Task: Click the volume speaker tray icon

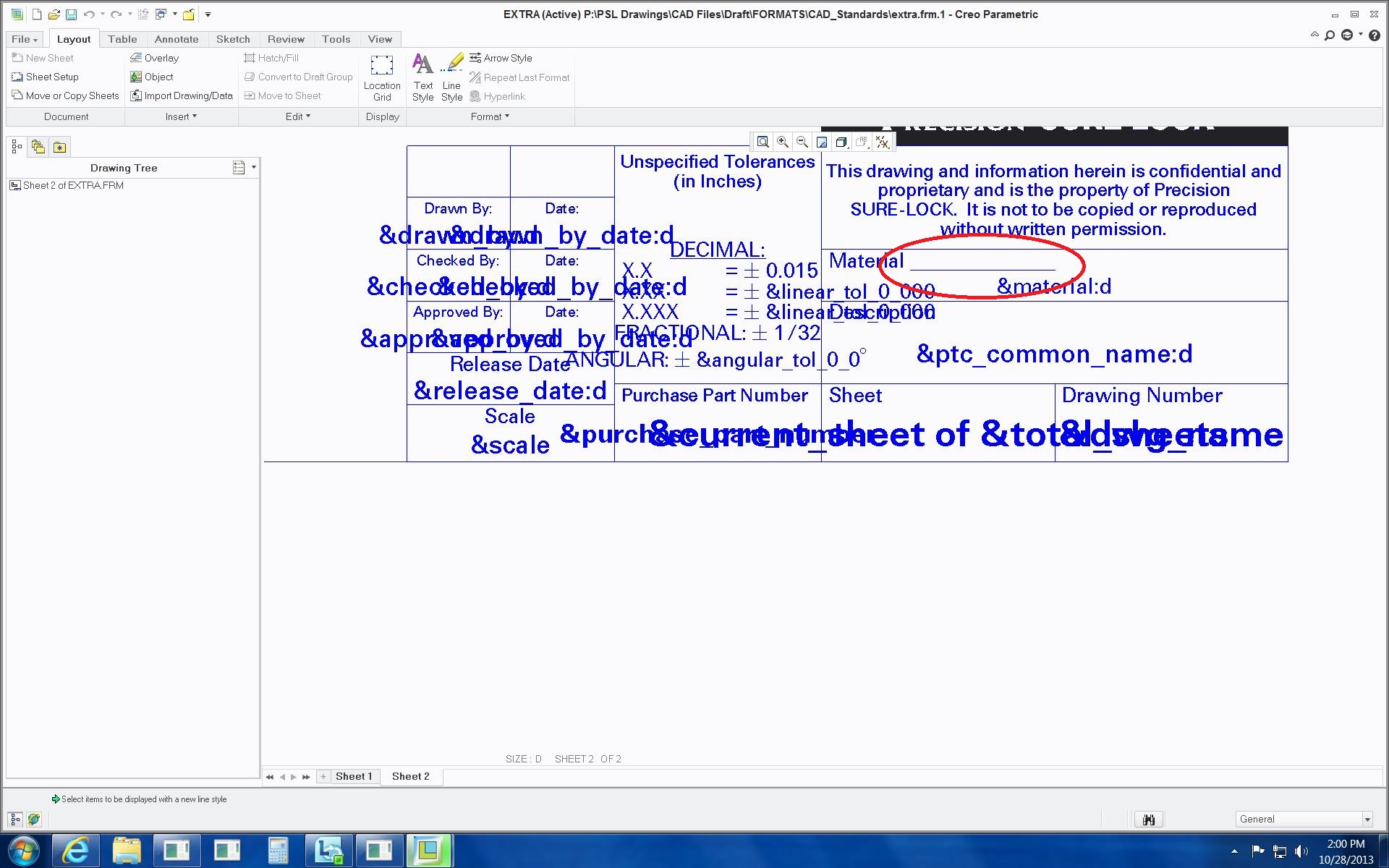Action: pyautogui.click(x=1301, y=851)
